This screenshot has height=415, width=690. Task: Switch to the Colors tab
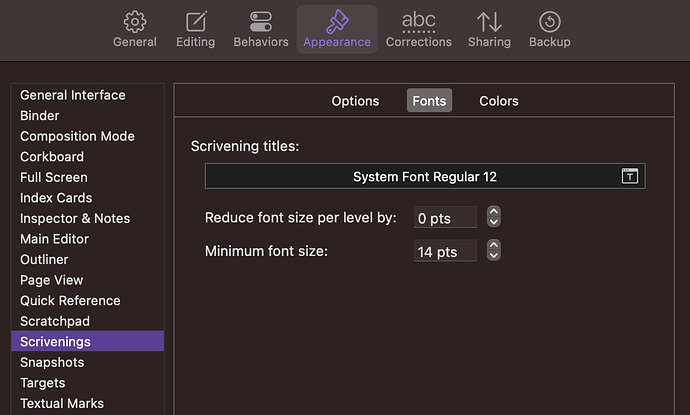click(x=499, y=101)
